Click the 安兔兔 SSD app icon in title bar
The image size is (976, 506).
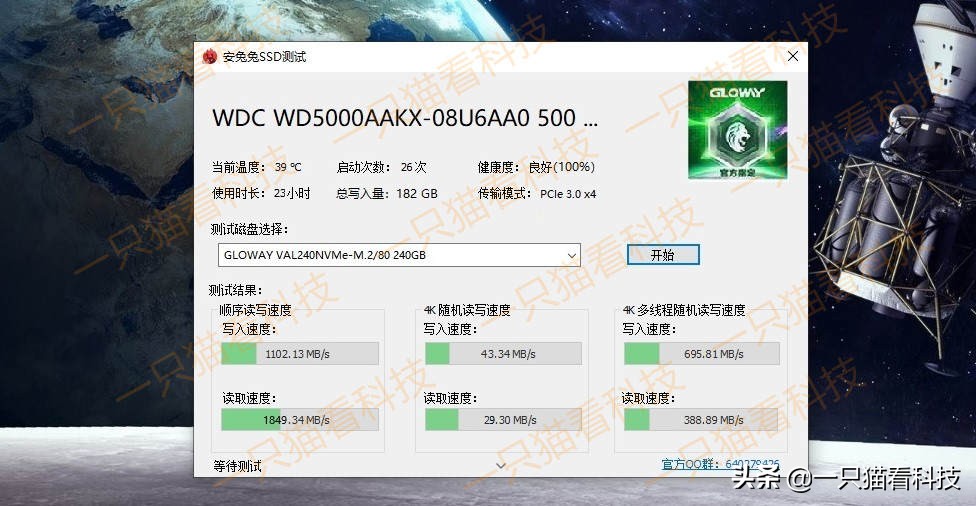pos(210,57)
